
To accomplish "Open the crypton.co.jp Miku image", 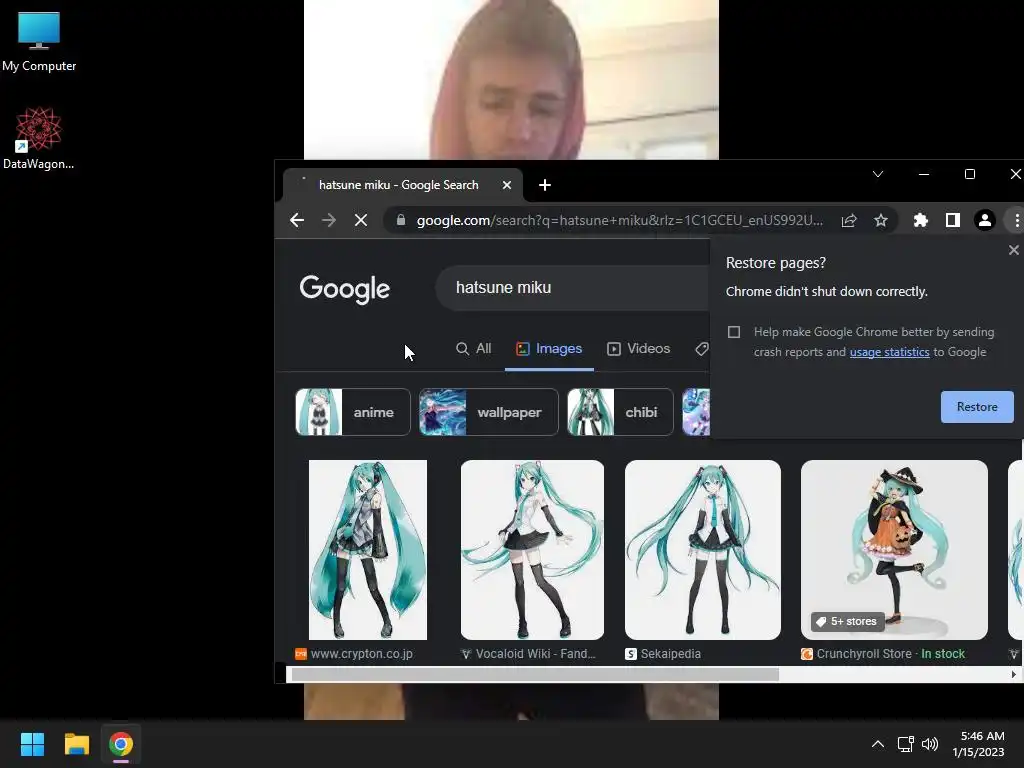I will pyautogui.click(x=368, y=550).
